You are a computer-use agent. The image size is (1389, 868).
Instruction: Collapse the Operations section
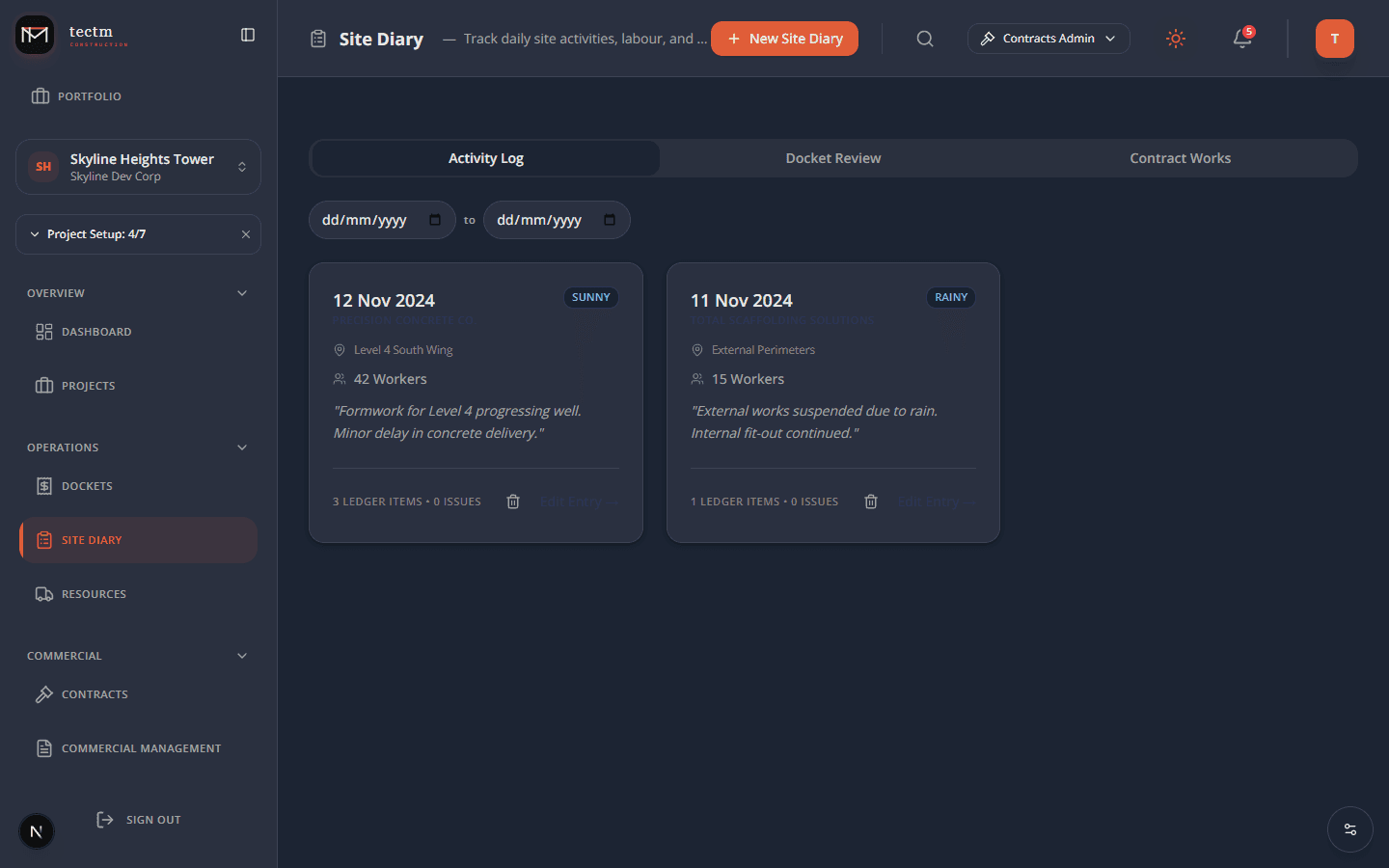pyautogui.click(x=241, y=447)
